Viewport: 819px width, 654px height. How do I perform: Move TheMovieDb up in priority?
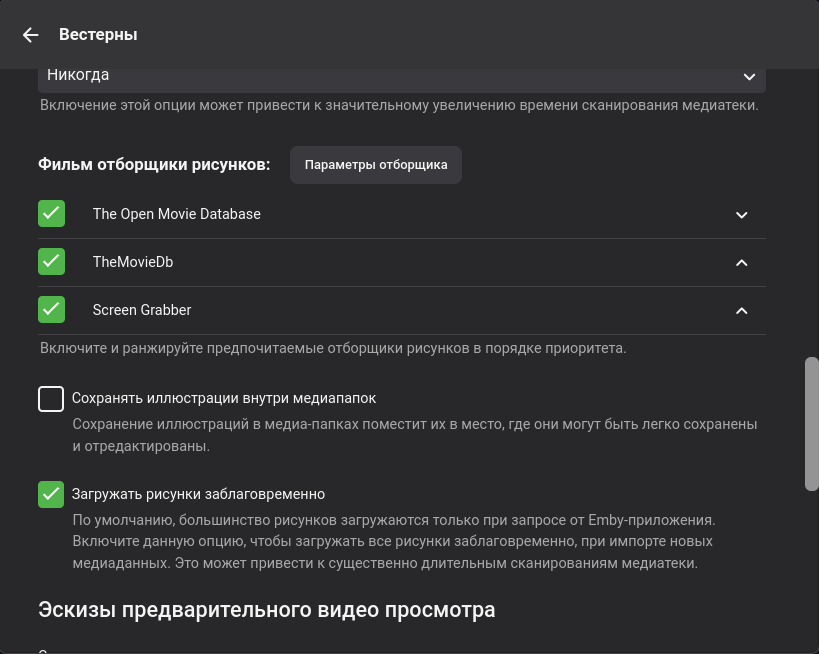pos(741,263)
